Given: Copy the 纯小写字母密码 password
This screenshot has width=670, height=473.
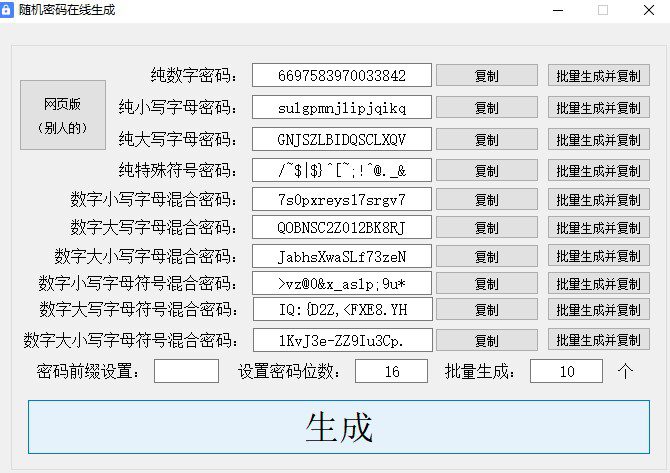Looking at the screenshot, I should pyautogui.click(x=487, y=107).
